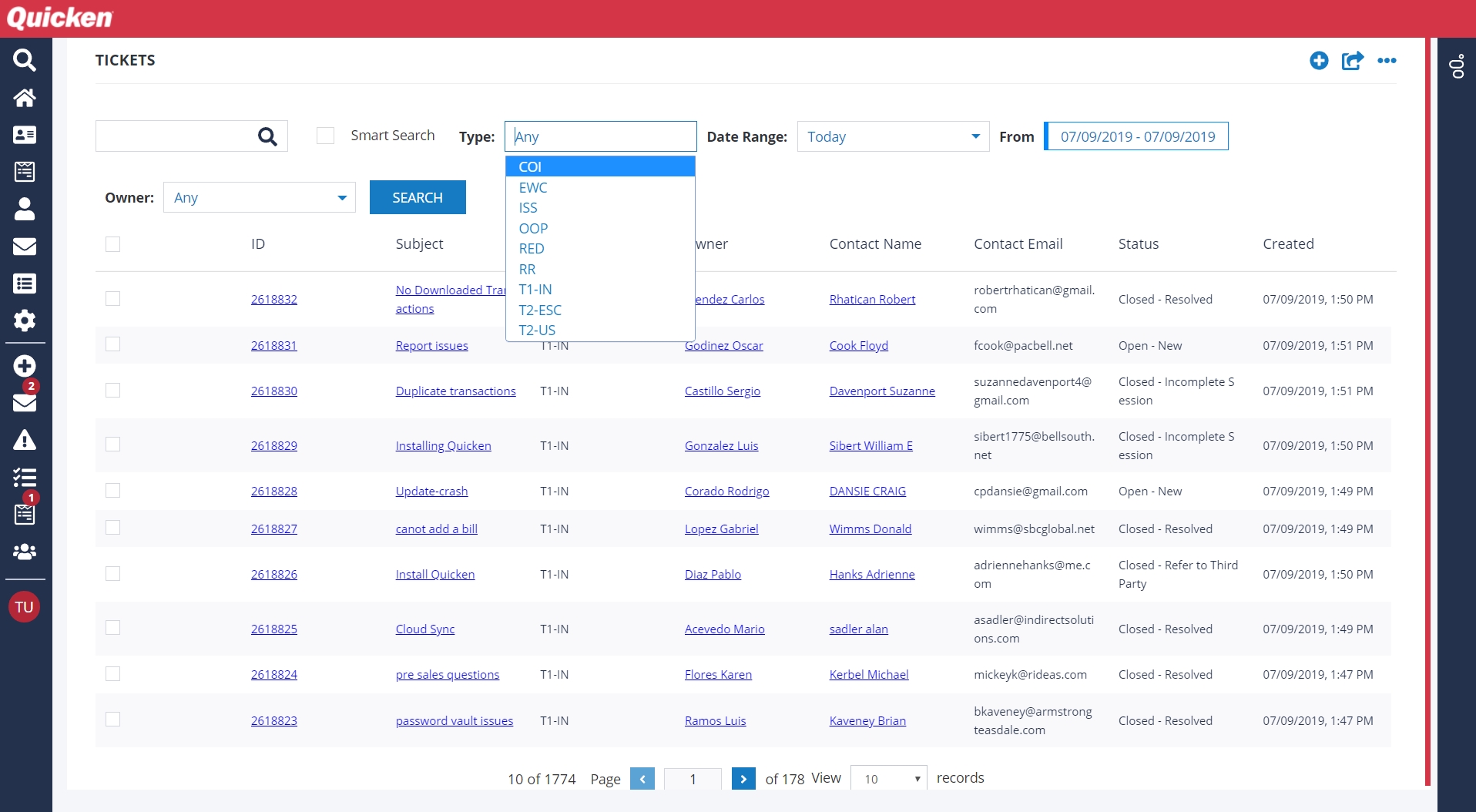Open settings gear in the sidebar
Image resolution: width=1476 pixels, height=812 pixels.
tap(25, 320)
